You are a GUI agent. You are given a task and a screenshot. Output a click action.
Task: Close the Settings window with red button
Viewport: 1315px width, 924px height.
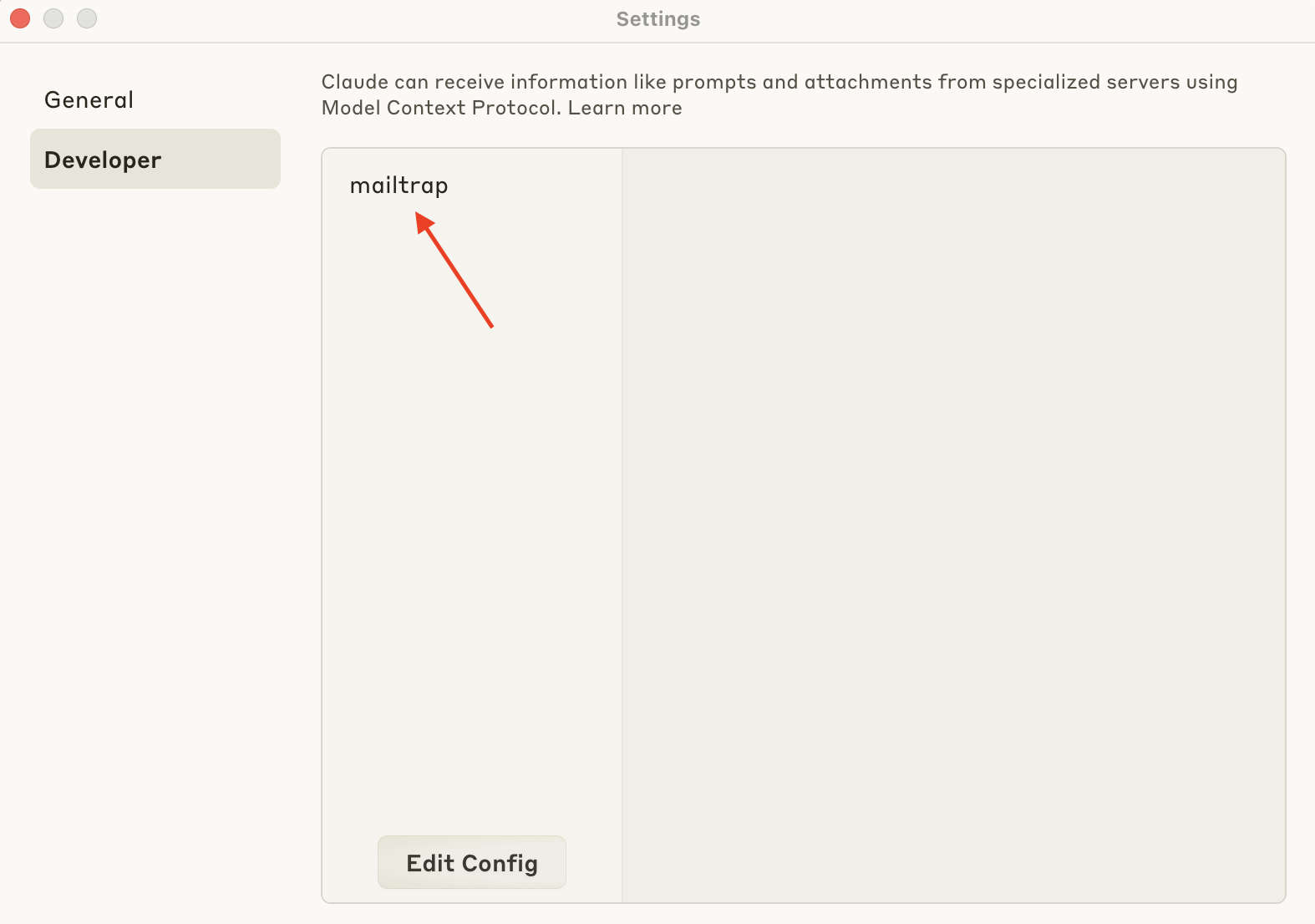tap(20, 18)
